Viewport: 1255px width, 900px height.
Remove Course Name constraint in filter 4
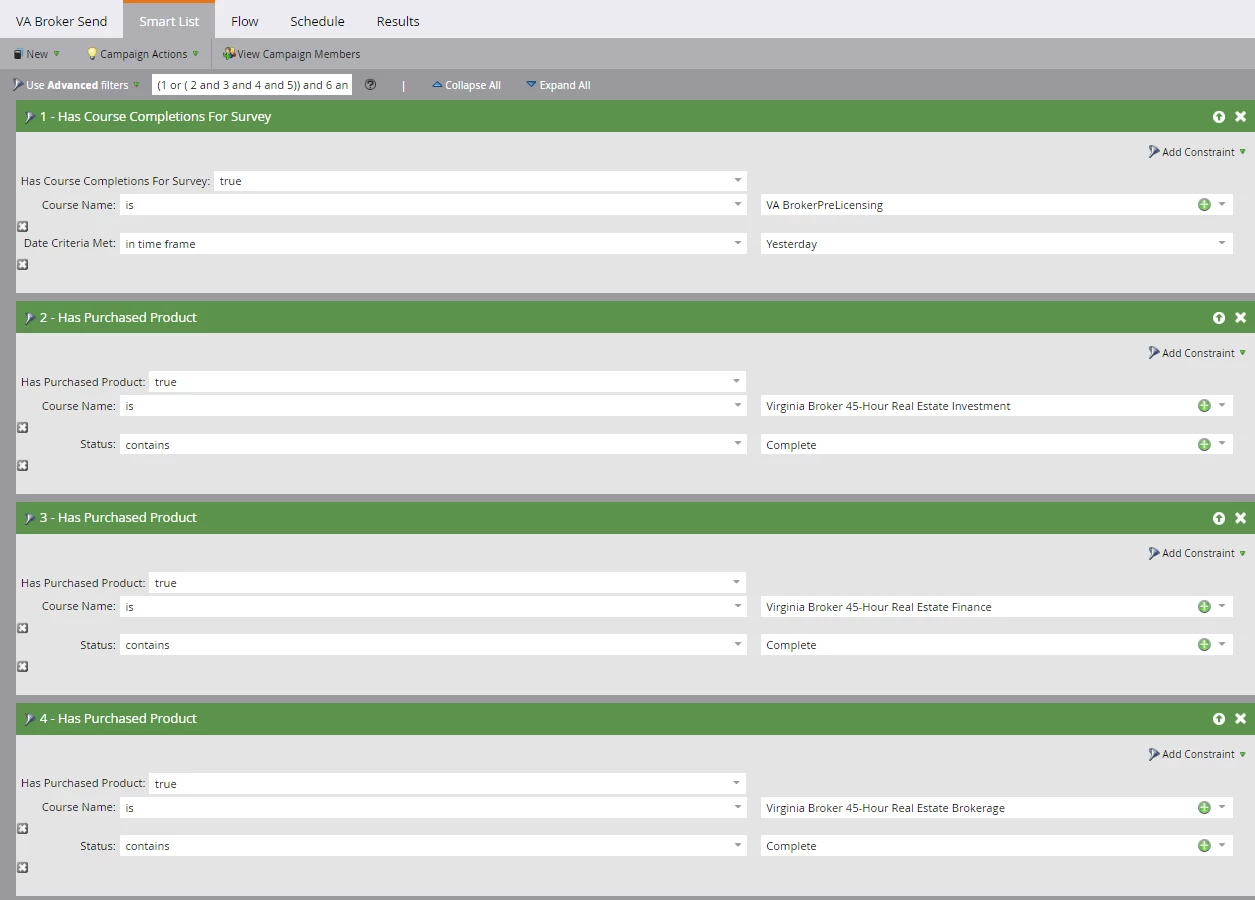(x=23, y=829)
